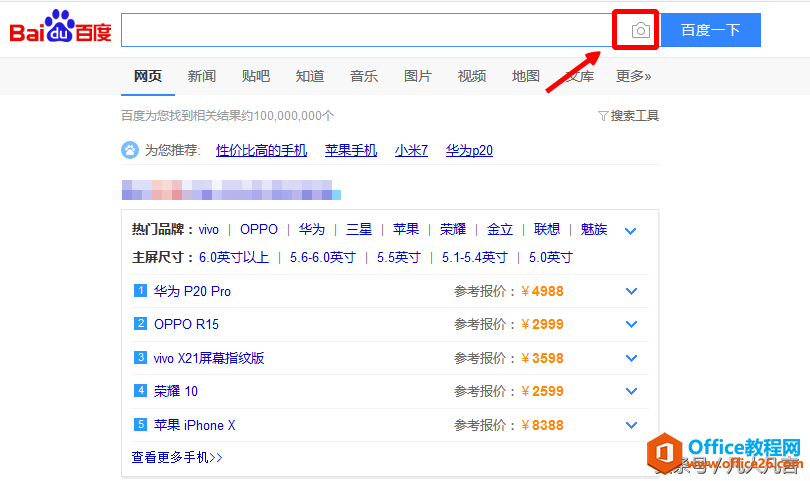Screen dimensions: 810x481
Task: Open 查看更多手机>> link
Action: click(x=177, y=457)
